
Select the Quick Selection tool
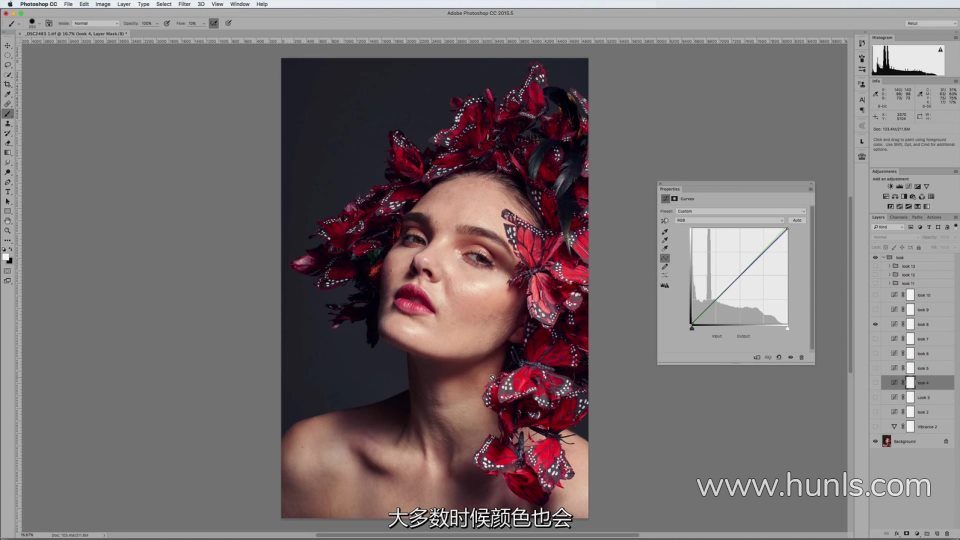[7, 75]
